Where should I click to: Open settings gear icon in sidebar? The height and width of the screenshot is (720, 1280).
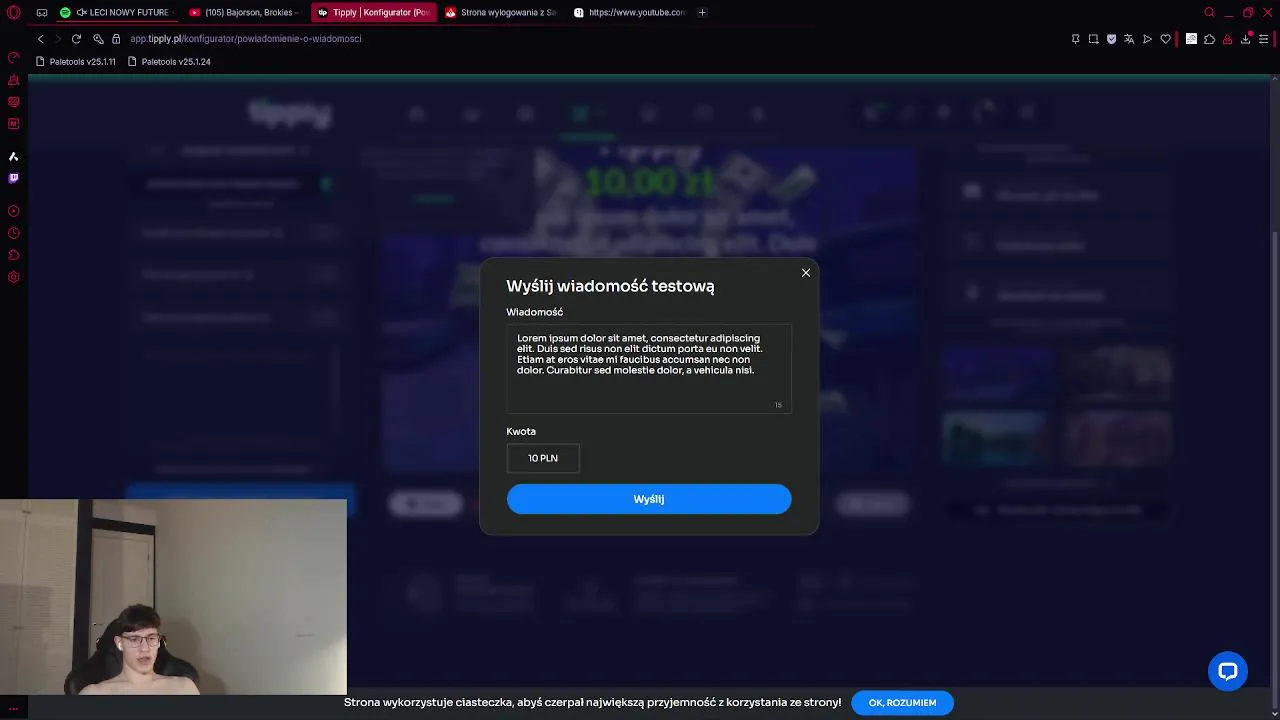click(x=14, y=277)
